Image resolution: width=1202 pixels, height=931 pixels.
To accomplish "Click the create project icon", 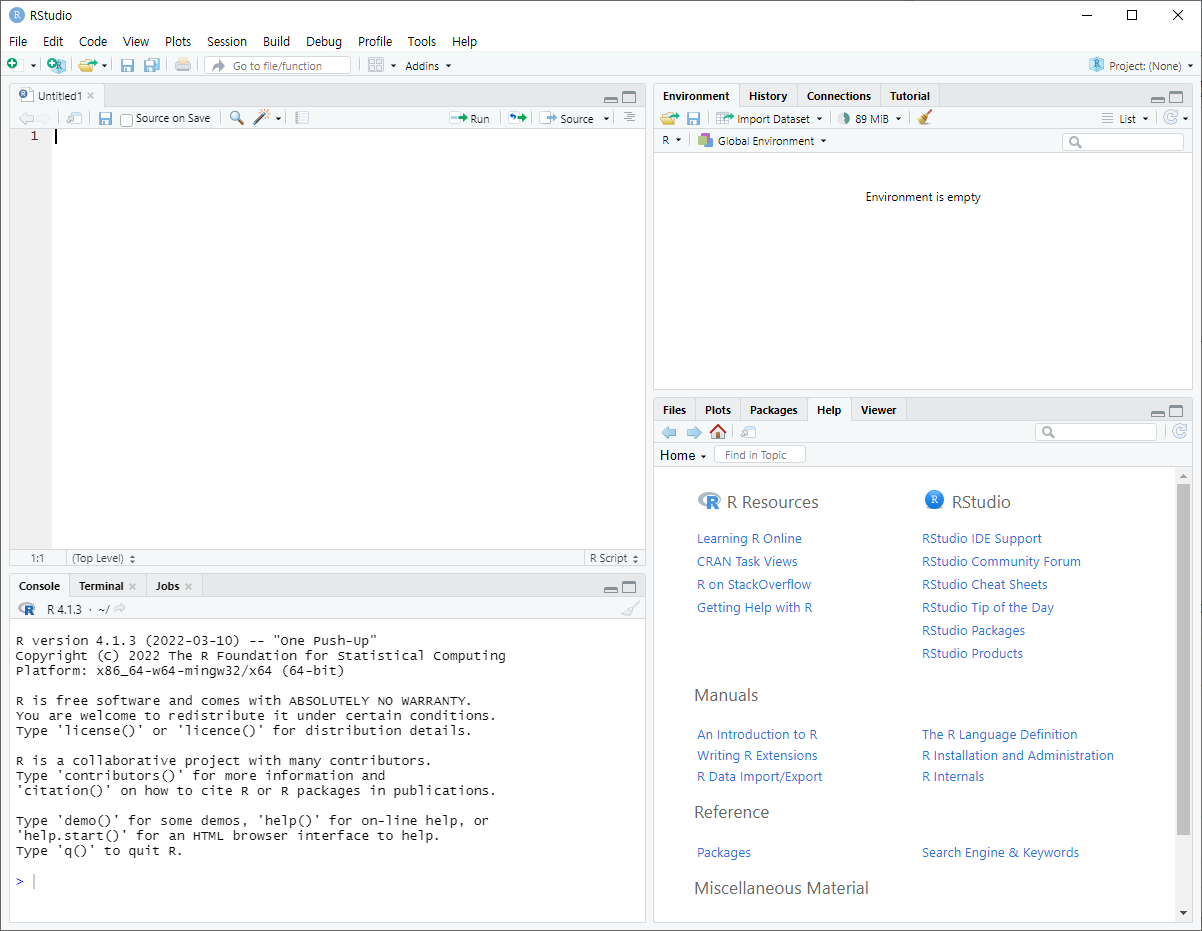I will point(56,65).
